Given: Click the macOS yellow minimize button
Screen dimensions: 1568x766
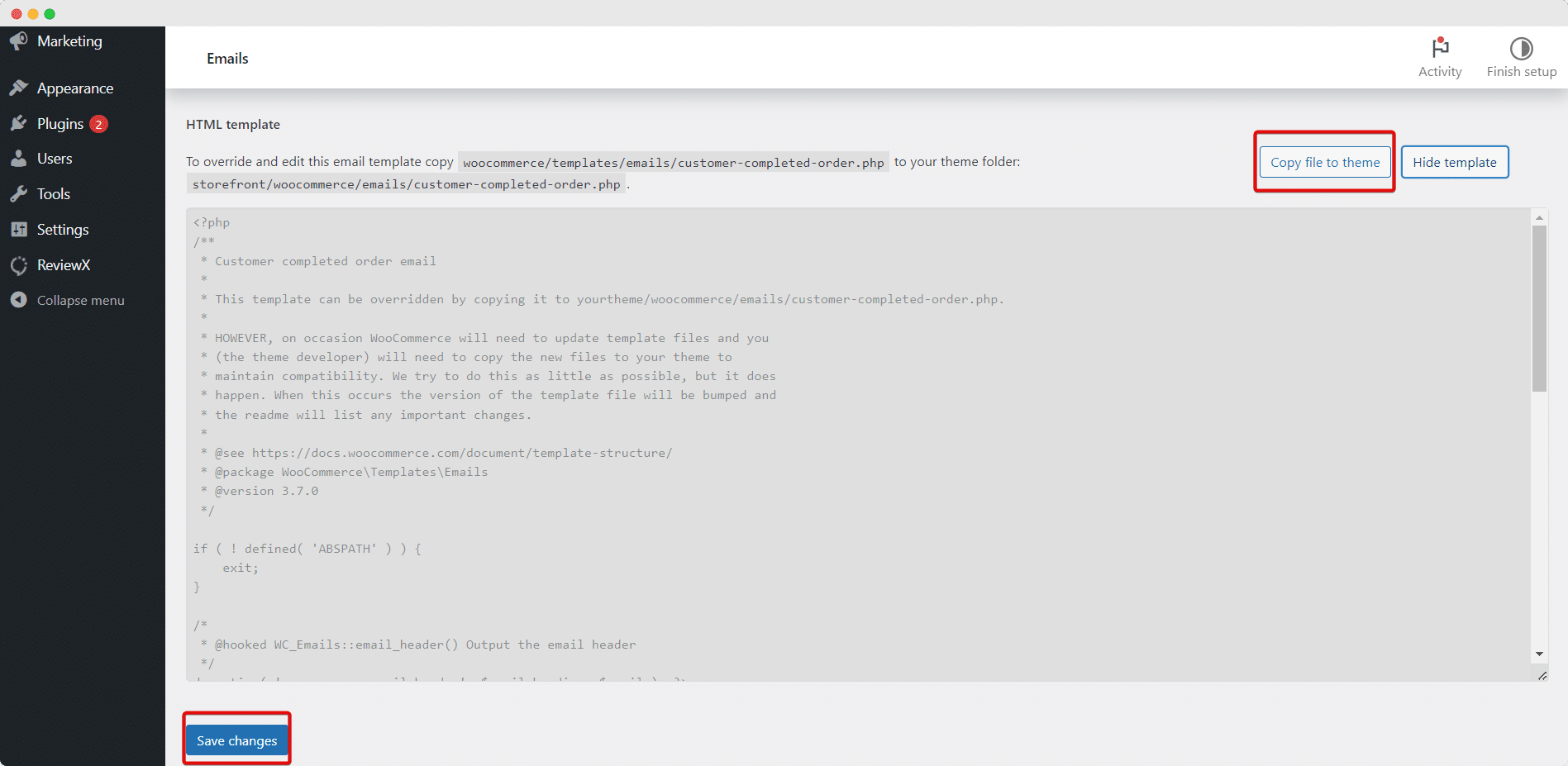Looking at the screenshot, I should click(33, 14).
